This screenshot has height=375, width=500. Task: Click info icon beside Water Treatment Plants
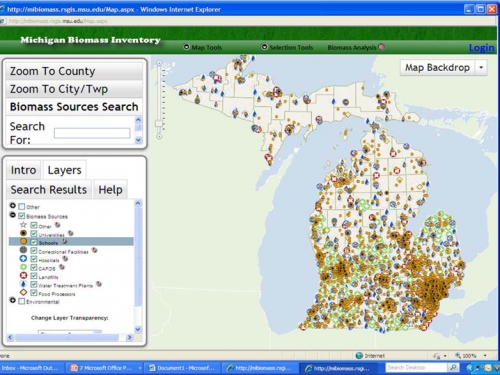(99, 284)
